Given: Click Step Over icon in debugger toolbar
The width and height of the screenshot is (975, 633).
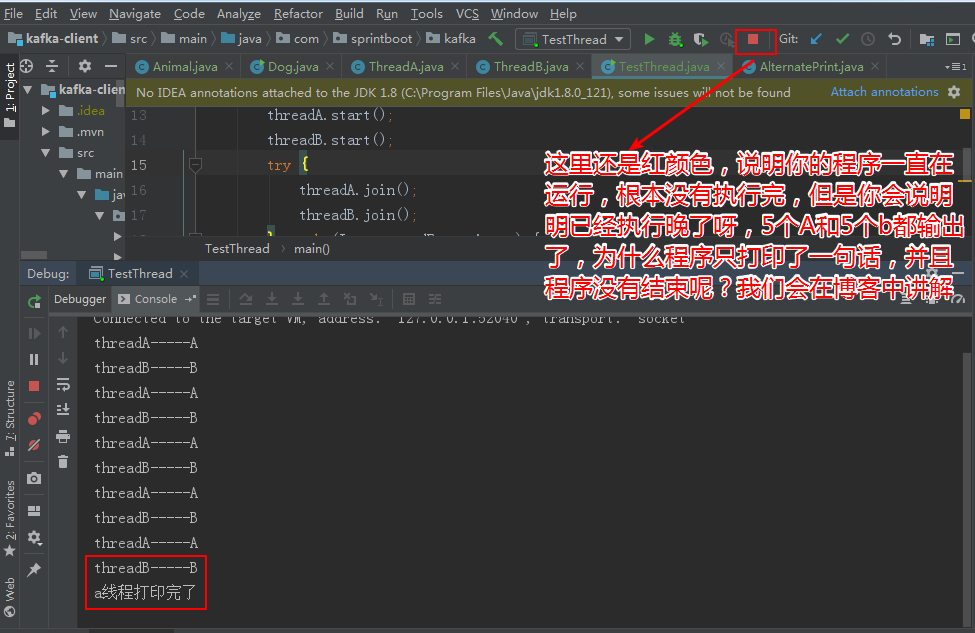Looking at the screenshot, I should [x=246, y=299].
